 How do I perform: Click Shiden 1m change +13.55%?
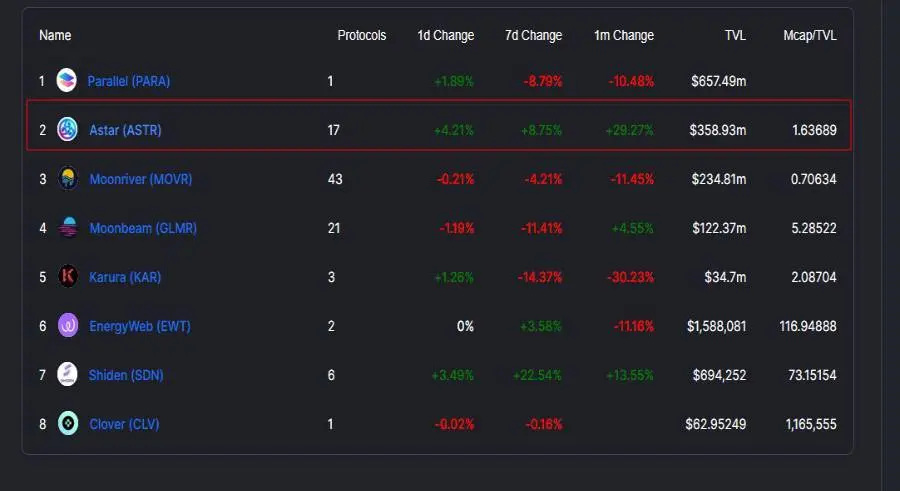[630, 375]
